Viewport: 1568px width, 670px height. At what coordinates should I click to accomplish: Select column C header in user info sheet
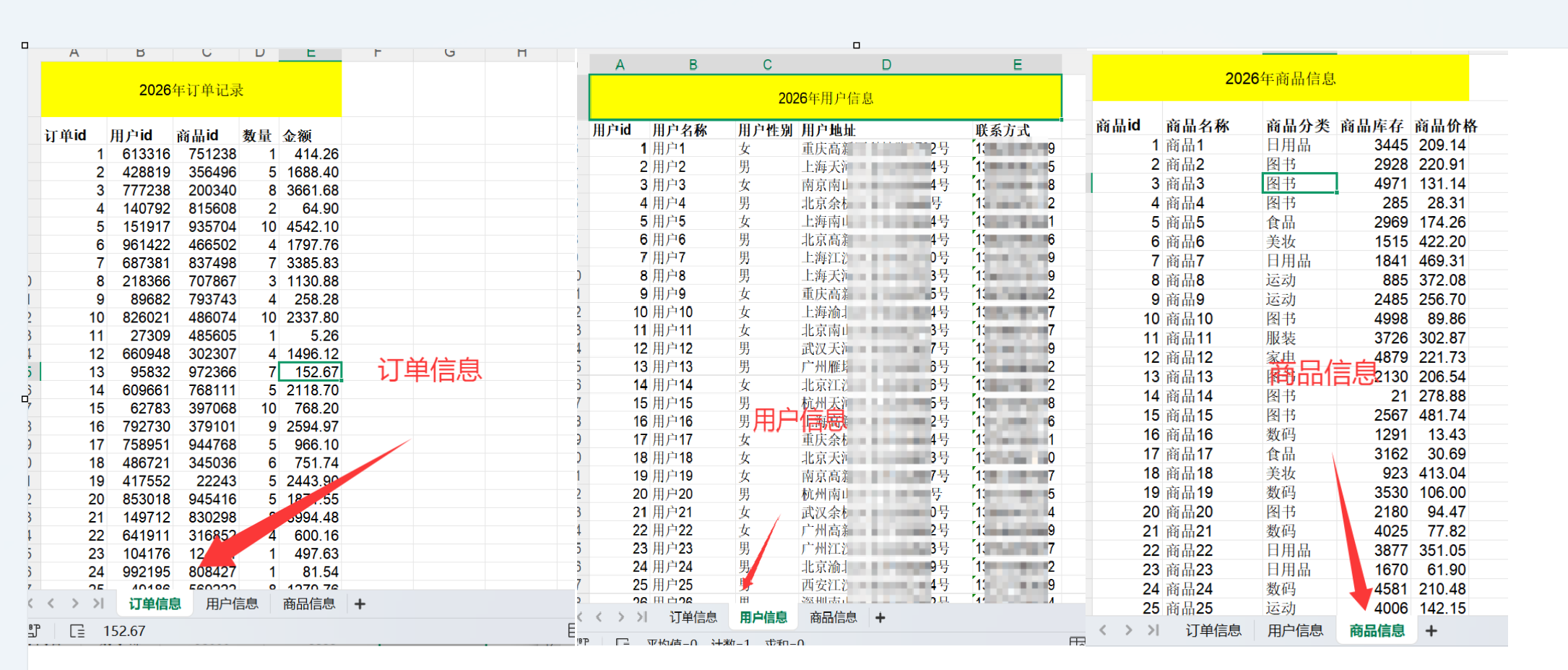pos(767,64)
